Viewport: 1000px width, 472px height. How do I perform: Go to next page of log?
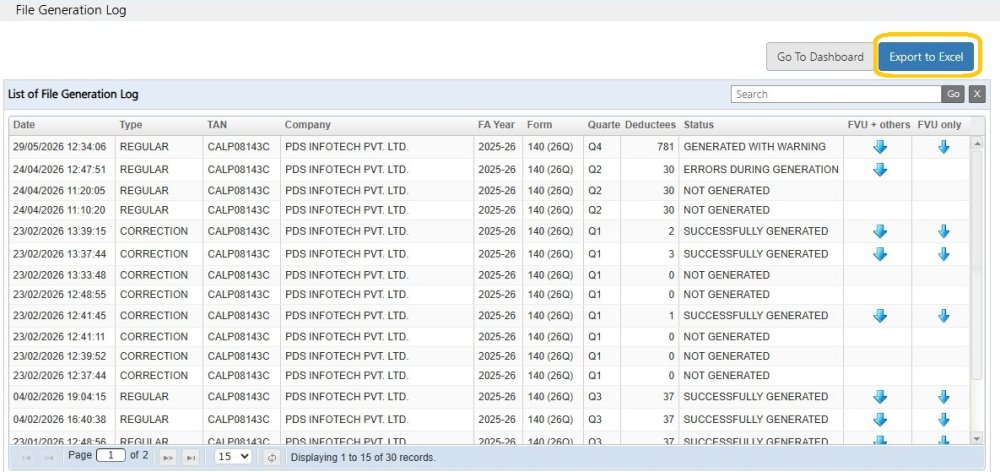pyautogui.click(x=167, y=457)
